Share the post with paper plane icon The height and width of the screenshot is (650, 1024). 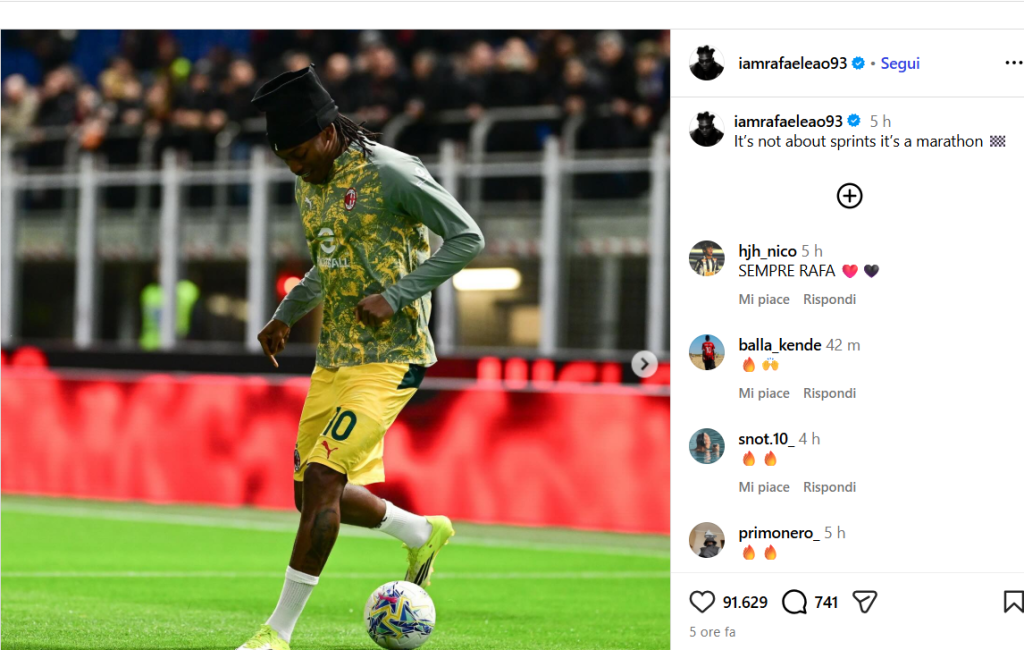865,602
